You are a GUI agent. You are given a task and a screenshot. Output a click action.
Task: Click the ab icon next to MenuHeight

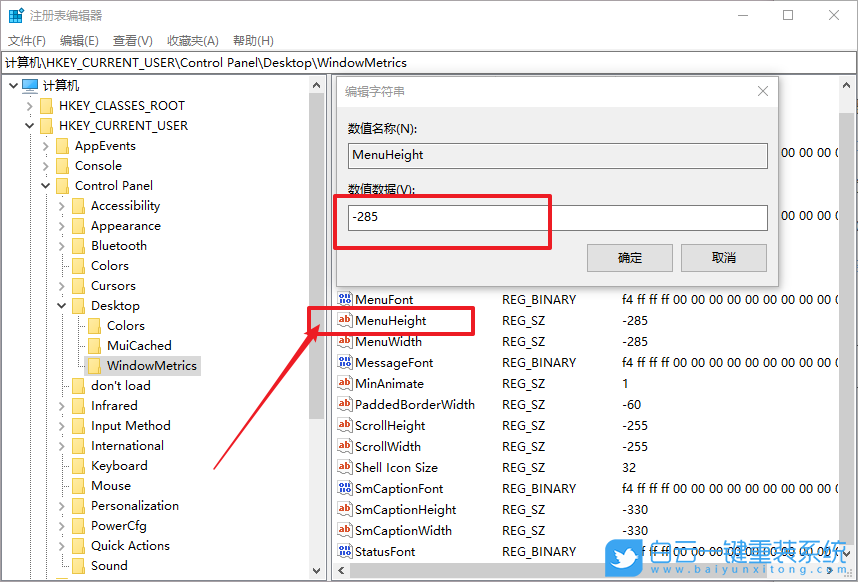tap(345, 320)
